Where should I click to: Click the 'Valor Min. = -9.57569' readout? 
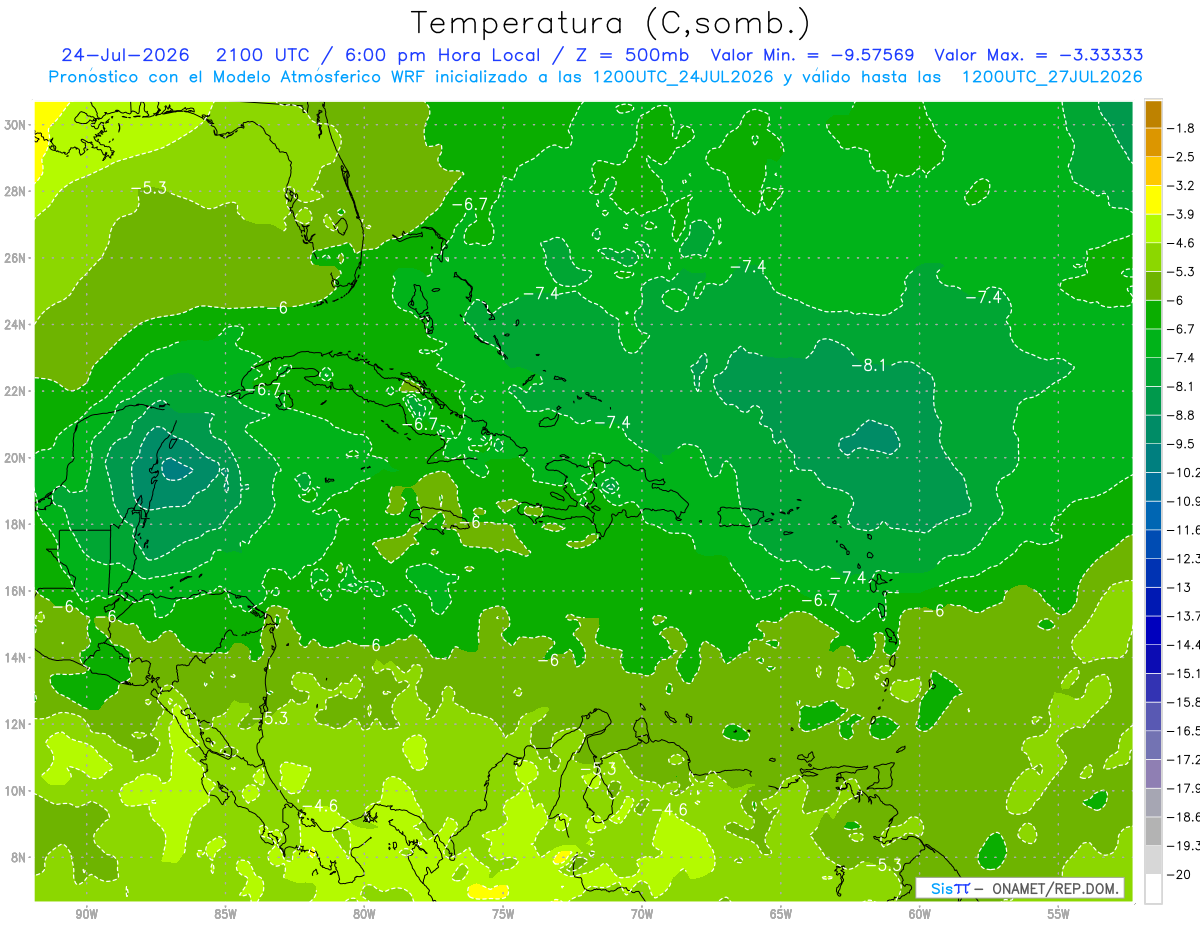pyautogui.click(x=812, y=55)
